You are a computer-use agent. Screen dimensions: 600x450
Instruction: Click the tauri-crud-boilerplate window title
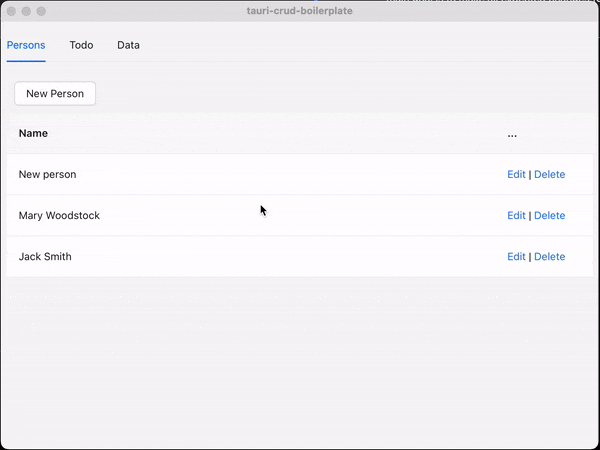coord(299,11)
